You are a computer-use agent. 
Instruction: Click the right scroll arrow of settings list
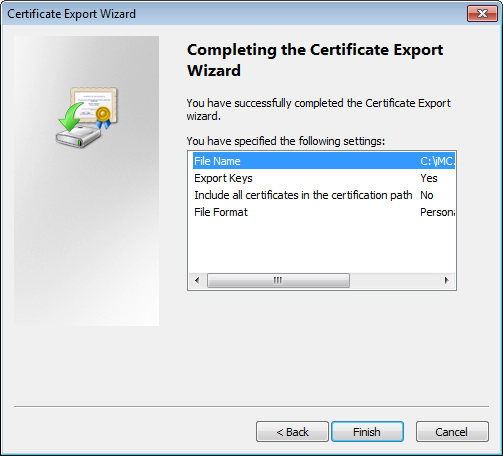[x=447, y=280]
